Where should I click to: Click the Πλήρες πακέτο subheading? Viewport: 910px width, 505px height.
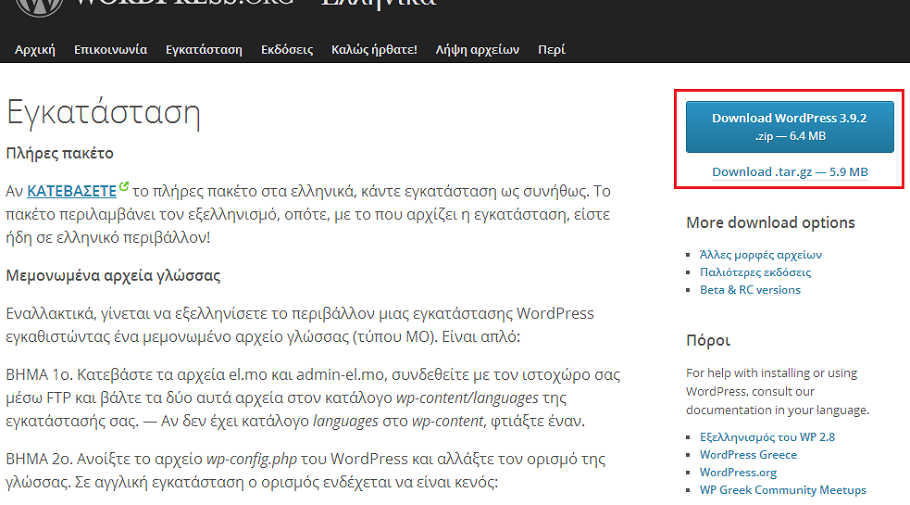[x=60, y=153]
